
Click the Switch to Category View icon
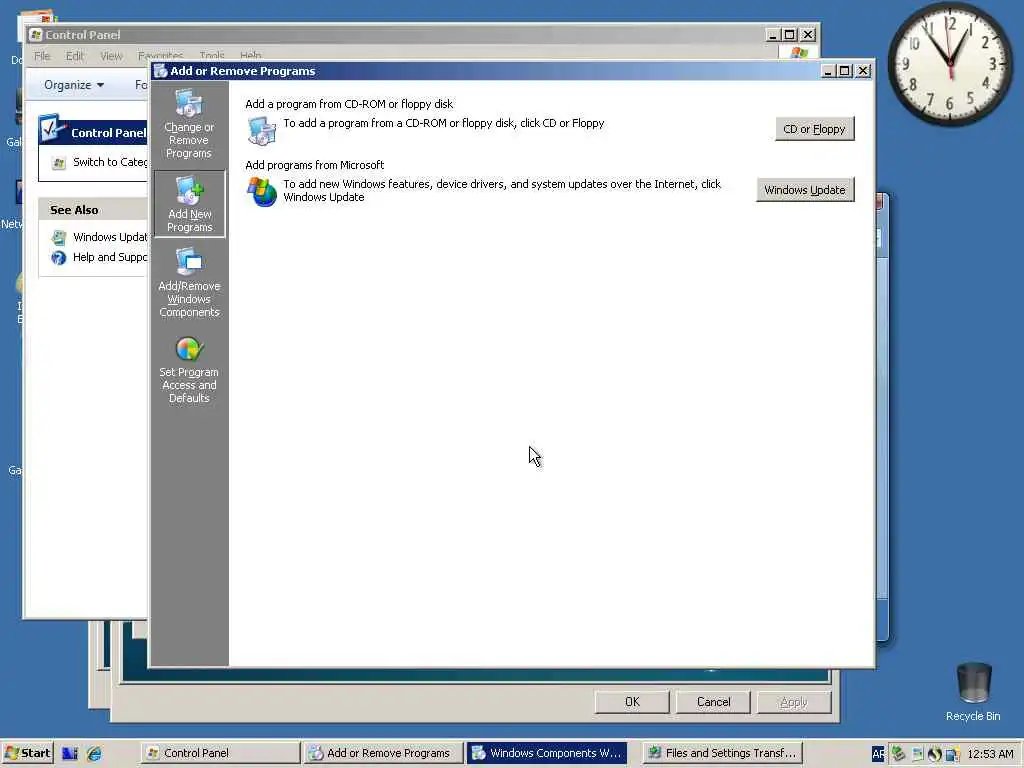click(x=59, y=163)
